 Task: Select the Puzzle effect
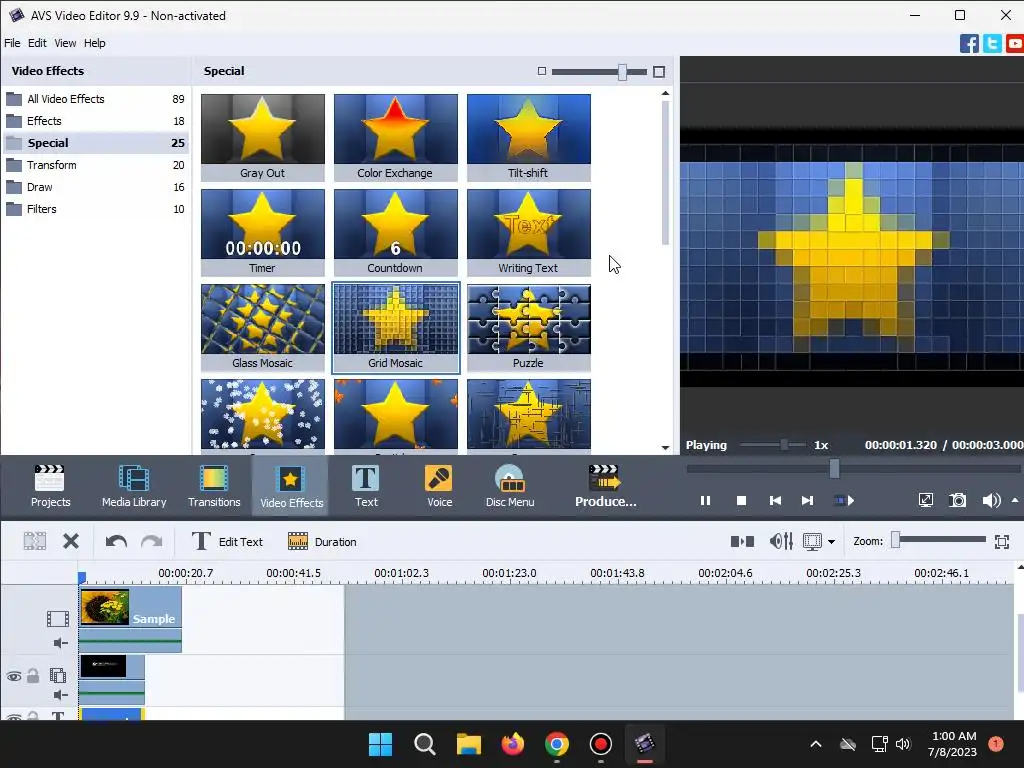tap(528, 327)
